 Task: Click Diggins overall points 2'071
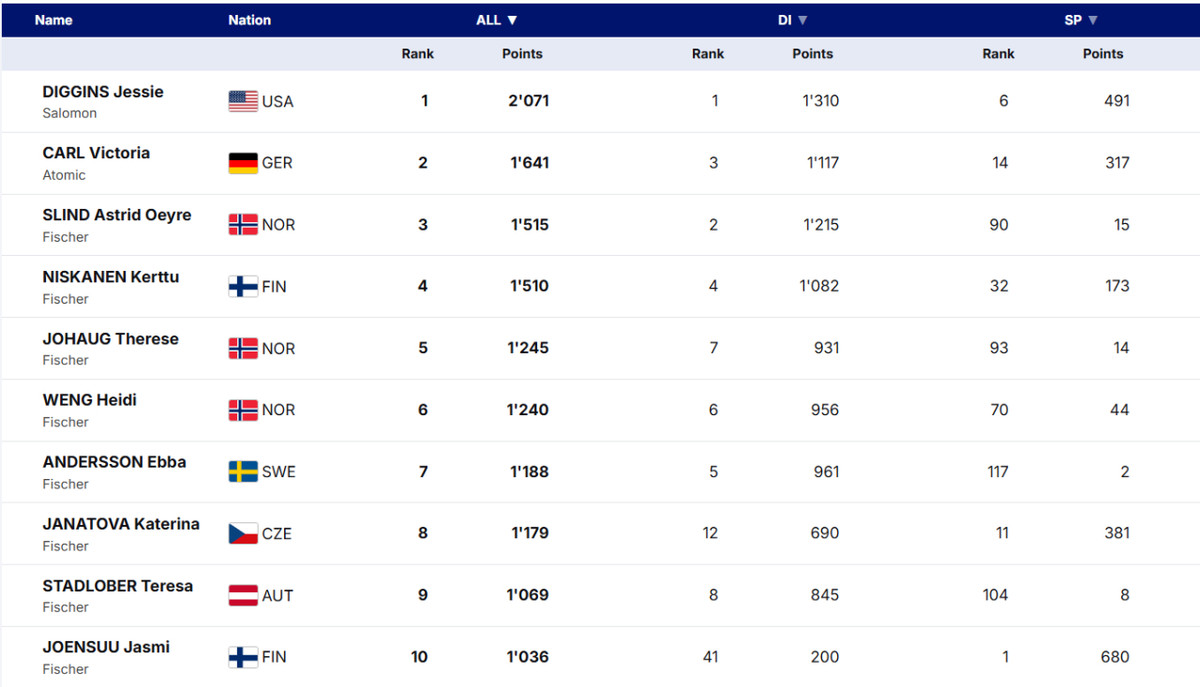pos(529,101)
